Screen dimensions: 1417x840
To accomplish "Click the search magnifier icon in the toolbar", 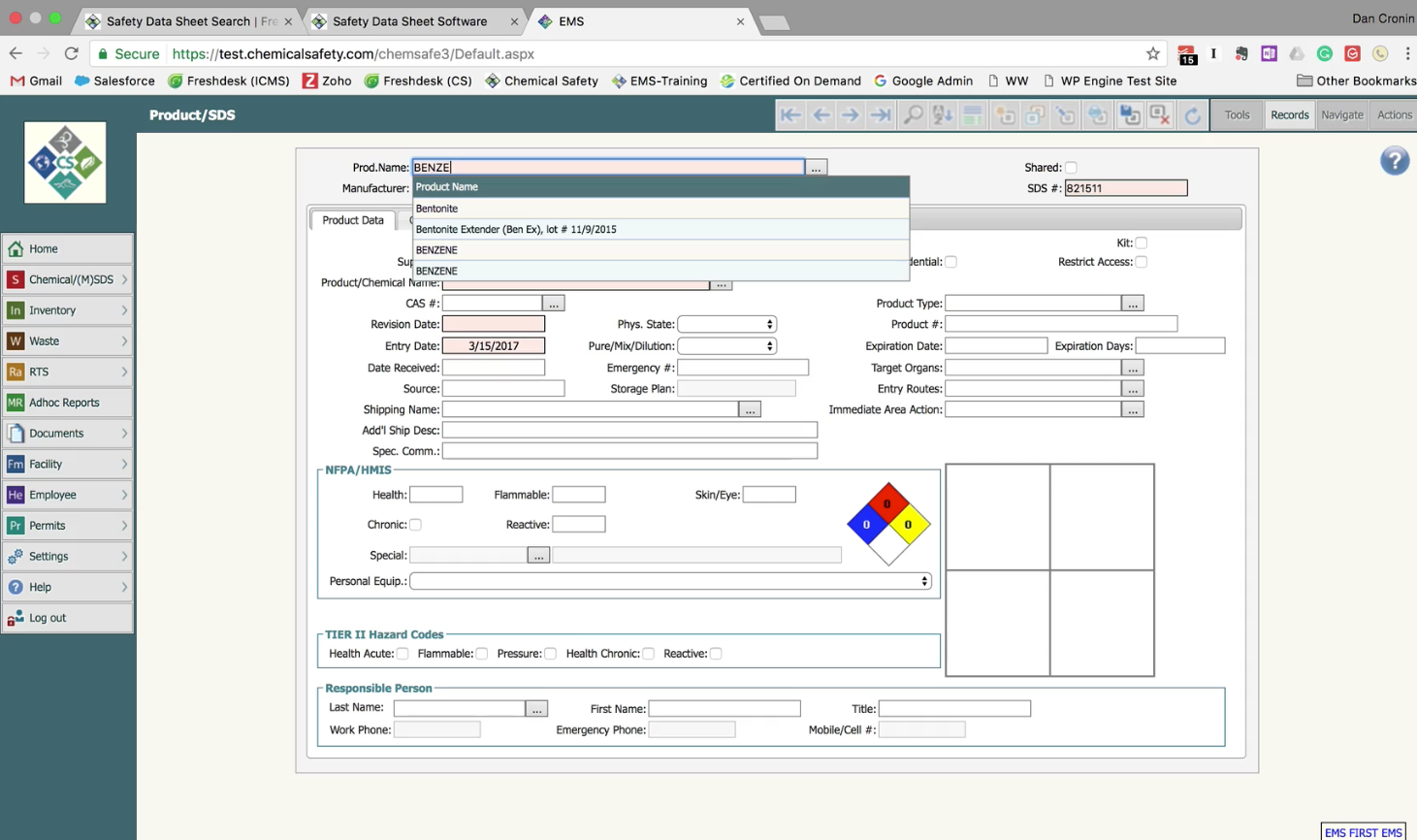I will click(x=912, y=114).
